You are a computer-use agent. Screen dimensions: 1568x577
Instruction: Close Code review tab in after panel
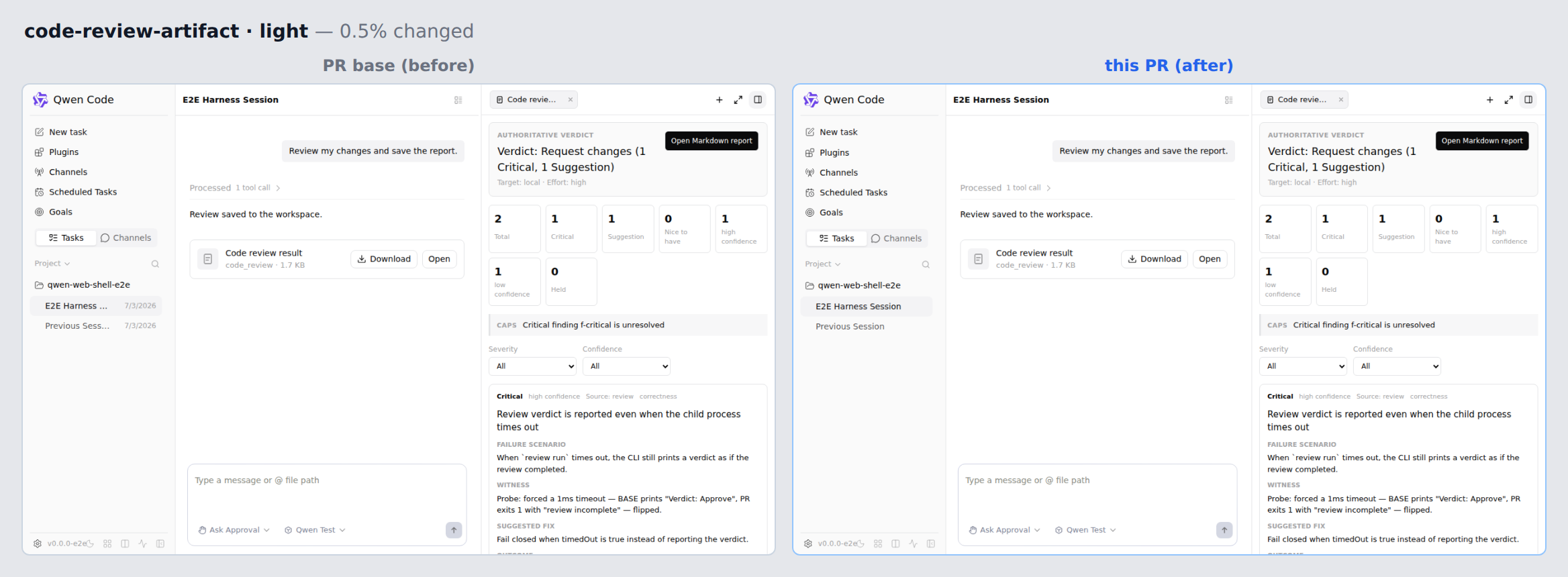click(1341, 100)
